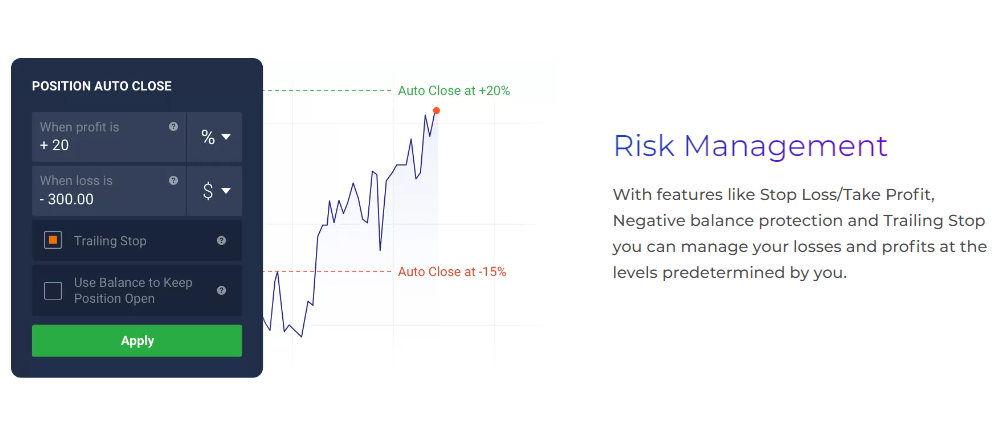Open the profit unit % dropdown
Image resolution: width=998 pixels, height=426 pixels.
[x=215, y=137]
